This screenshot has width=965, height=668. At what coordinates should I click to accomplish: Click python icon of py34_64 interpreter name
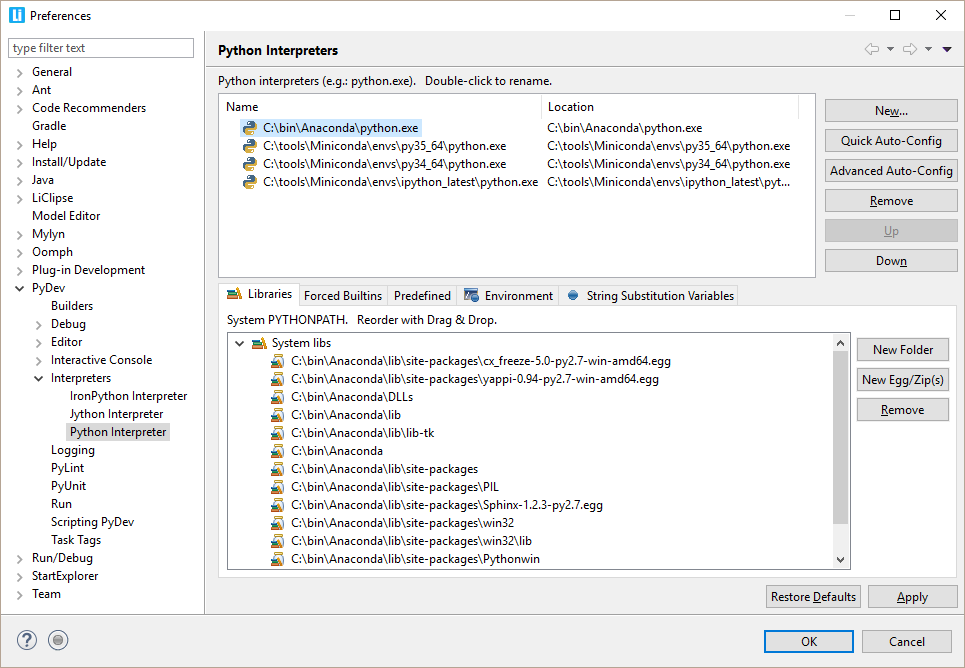(x=249, y=164)
